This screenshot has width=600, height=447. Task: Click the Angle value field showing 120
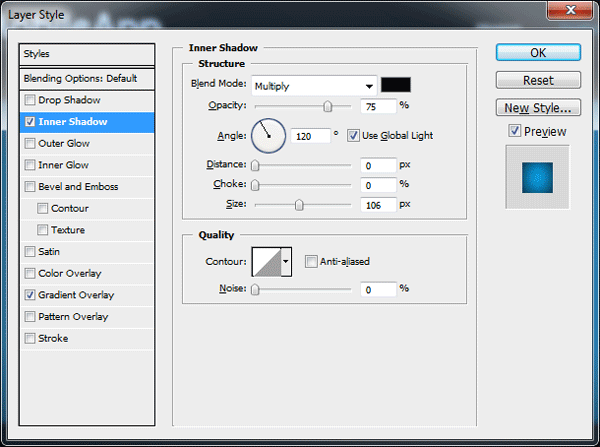coord(310,136)
